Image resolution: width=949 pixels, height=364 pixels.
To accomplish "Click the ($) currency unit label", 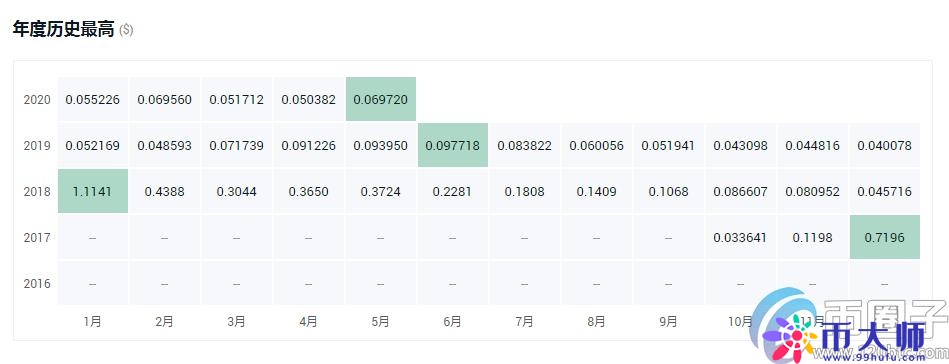I will pyautogui.click(x=126, y=30).
